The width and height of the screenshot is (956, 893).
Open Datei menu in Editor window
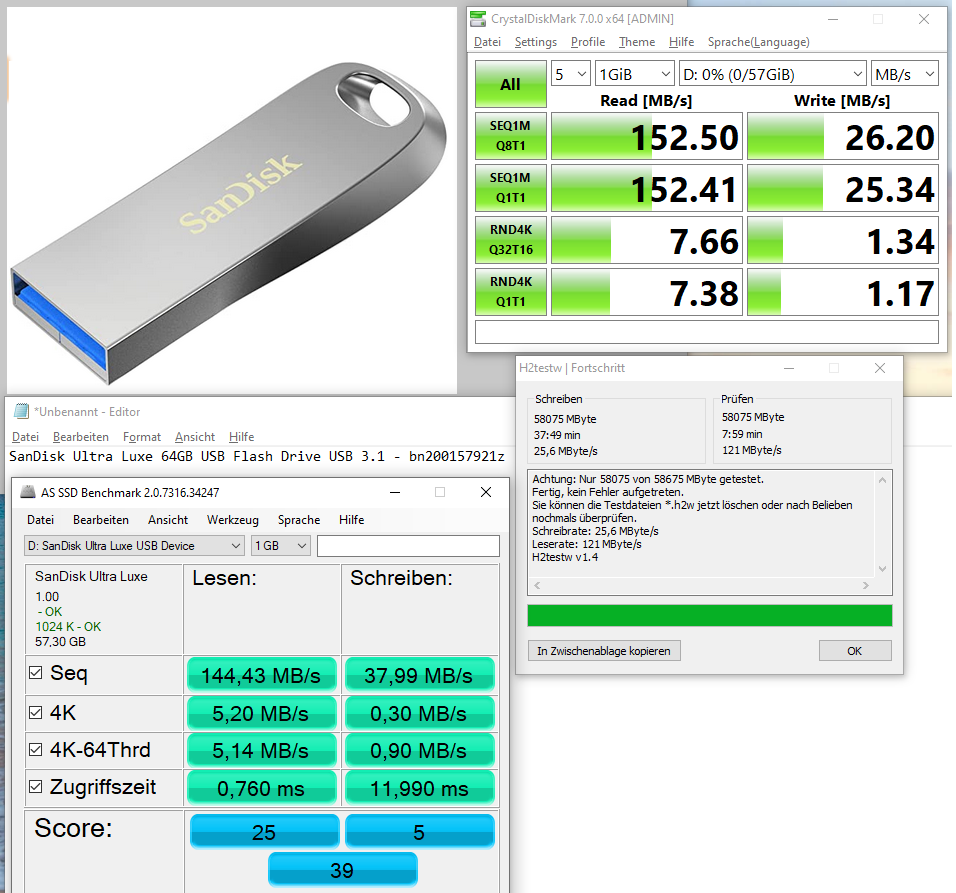pyautogui.click(x=25, y=437)
